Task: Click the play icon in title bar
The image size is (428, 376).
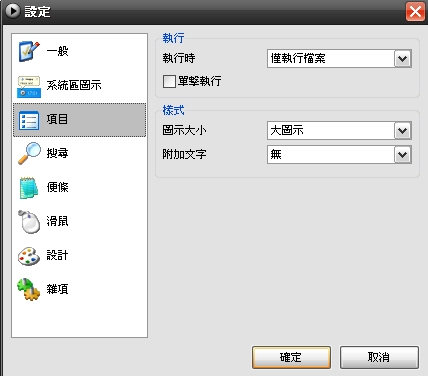Action: pyautogui.click(x=13, y=11)
